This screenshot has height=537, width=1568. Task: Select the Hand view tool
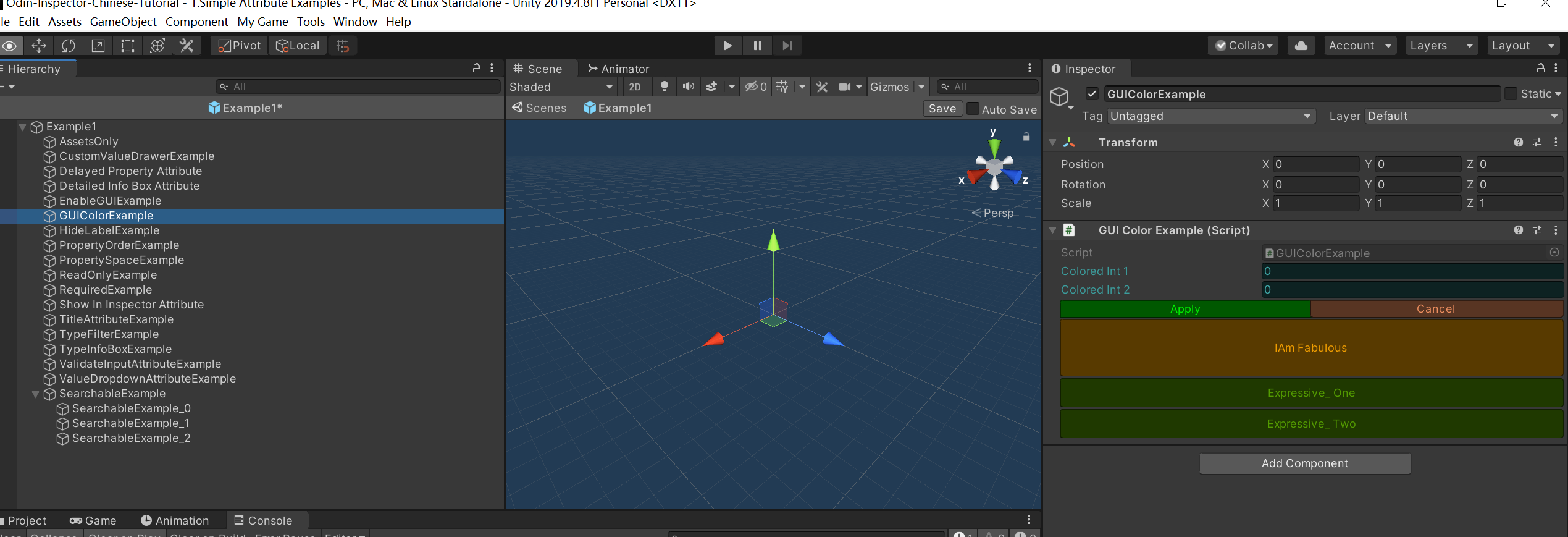coord(10,46)
